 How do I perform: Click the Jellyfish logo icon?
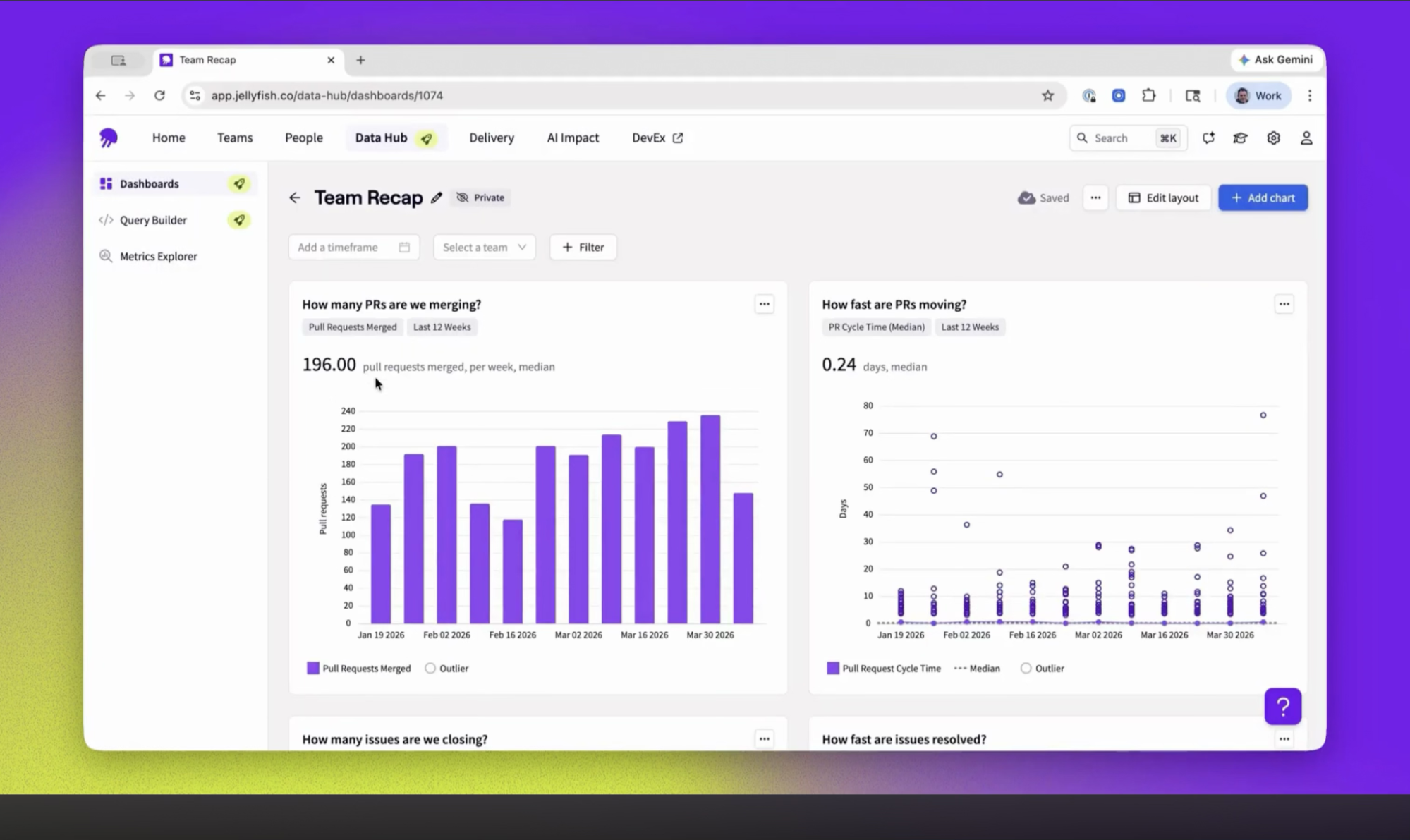pyautogui.click(x=108, y=138)
